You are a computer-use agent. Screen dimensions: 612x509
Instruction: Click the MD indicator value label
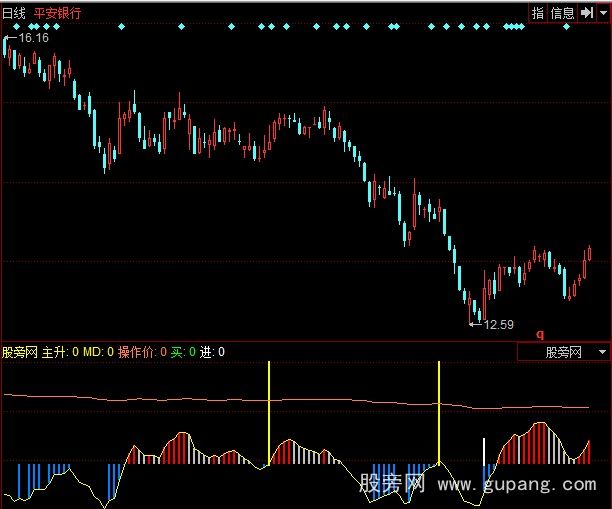click(96, 352)
